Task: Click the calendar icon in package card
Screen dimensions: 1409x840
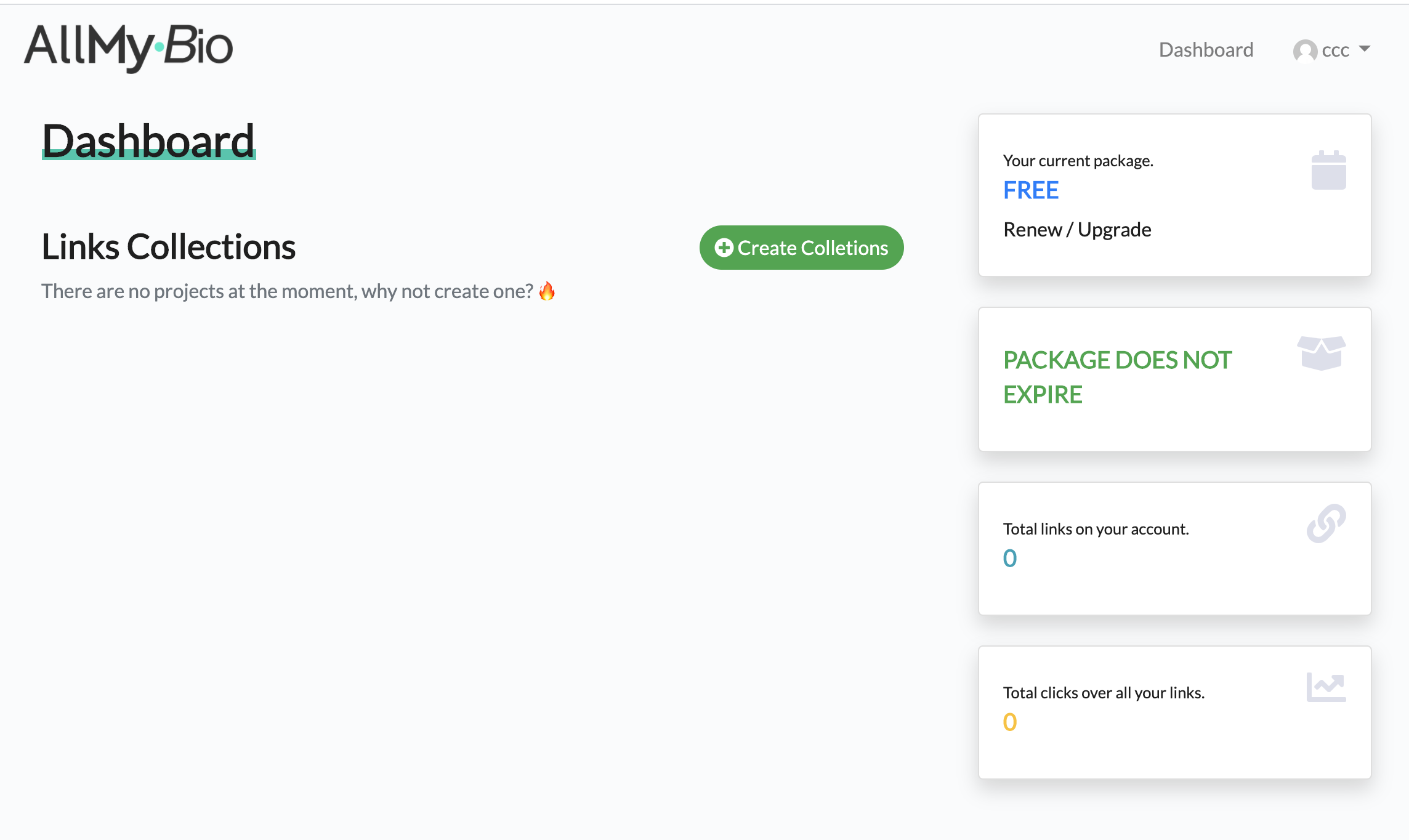Action: (1328, 170)
